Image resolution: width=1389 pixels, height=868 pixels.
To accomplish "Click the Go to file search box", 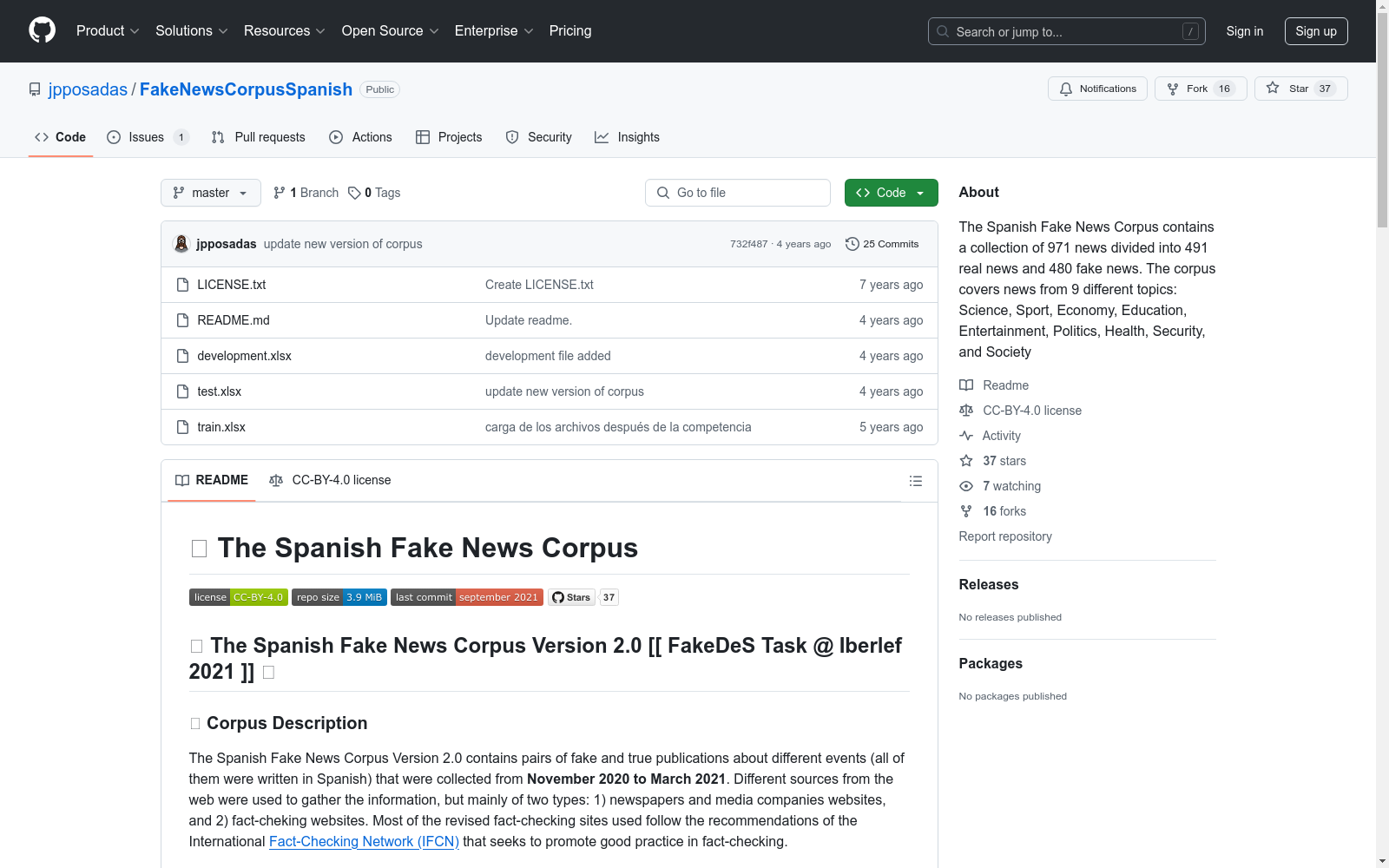I will coord(738,193).
